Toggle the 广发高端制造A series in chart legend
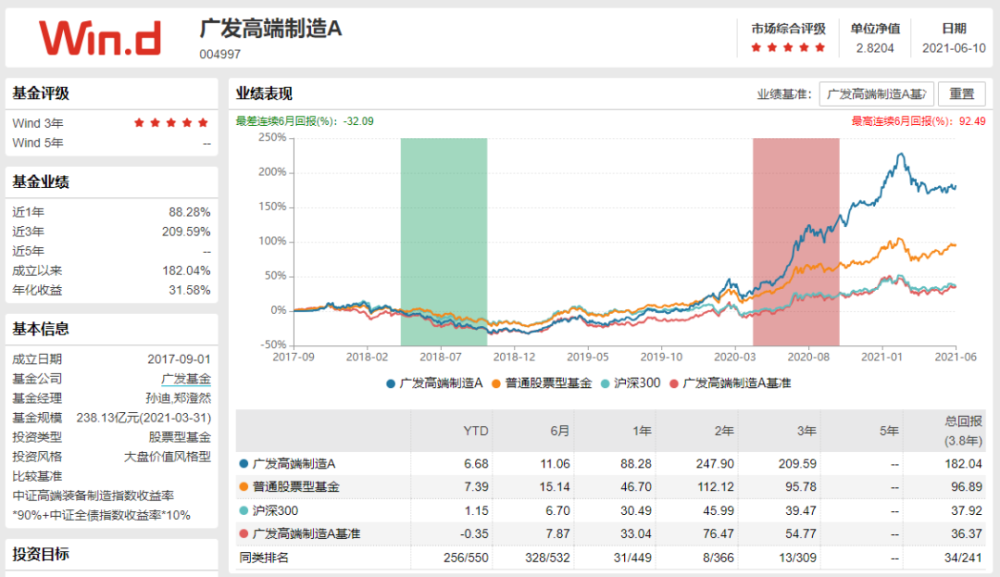 pos(434,383)
